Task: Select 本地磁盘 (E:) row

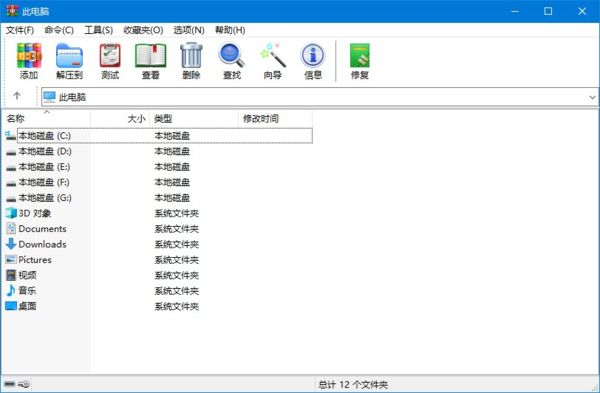Action: pos(158,166)
